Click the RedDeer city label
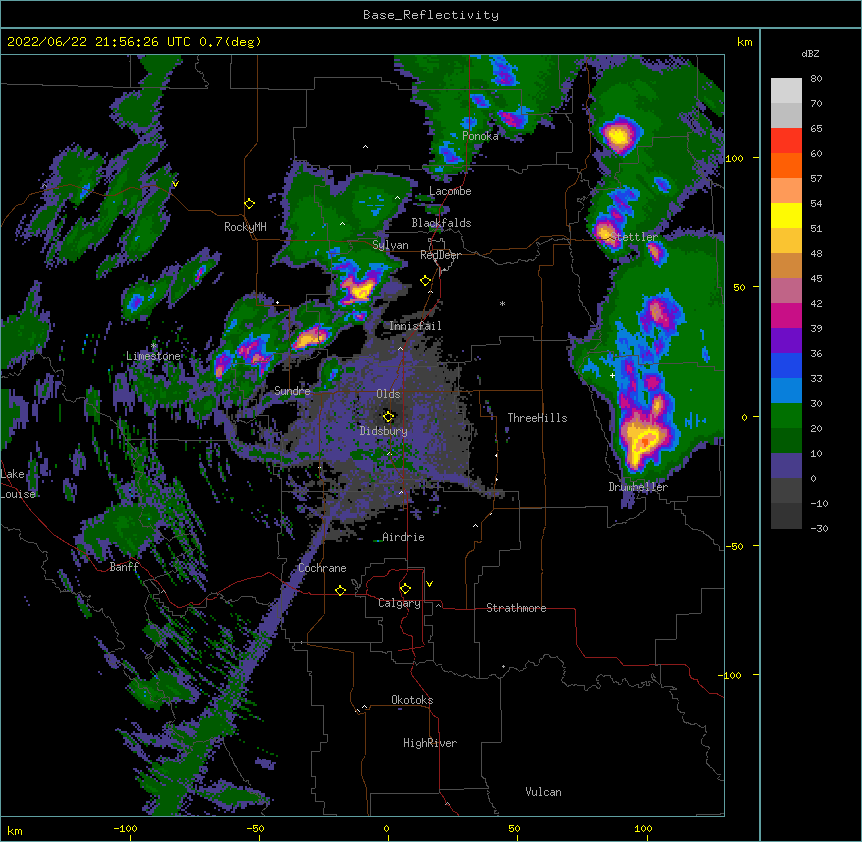The height and width of the screenshot is (842, 862). coord(440,255)
